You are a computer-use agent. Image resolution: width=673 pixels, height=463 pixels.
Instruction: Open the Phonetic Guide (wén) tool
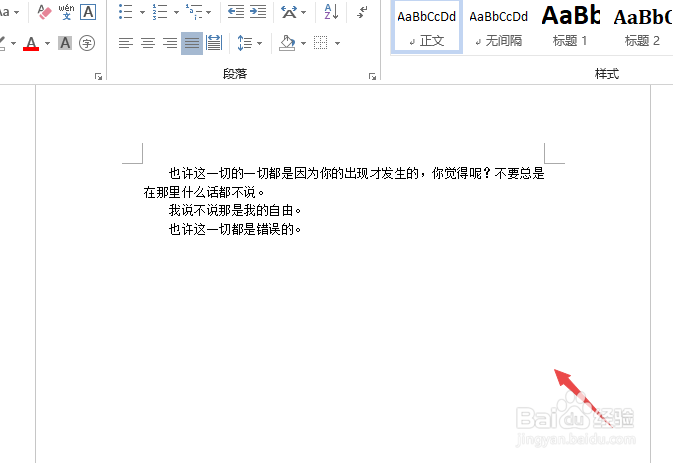pyautogui.click(x=66, y=12)
